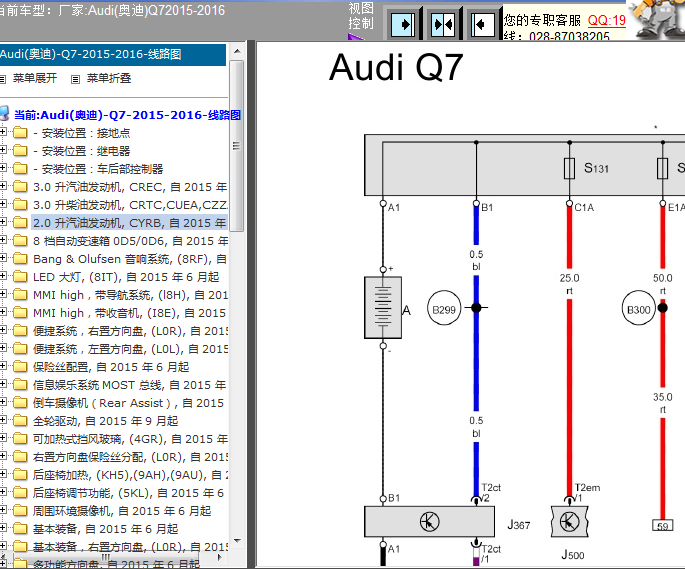Select 全轮驱动, 自 2015 年 9 月起 item
685x569 pixels.
click(105, 421)
